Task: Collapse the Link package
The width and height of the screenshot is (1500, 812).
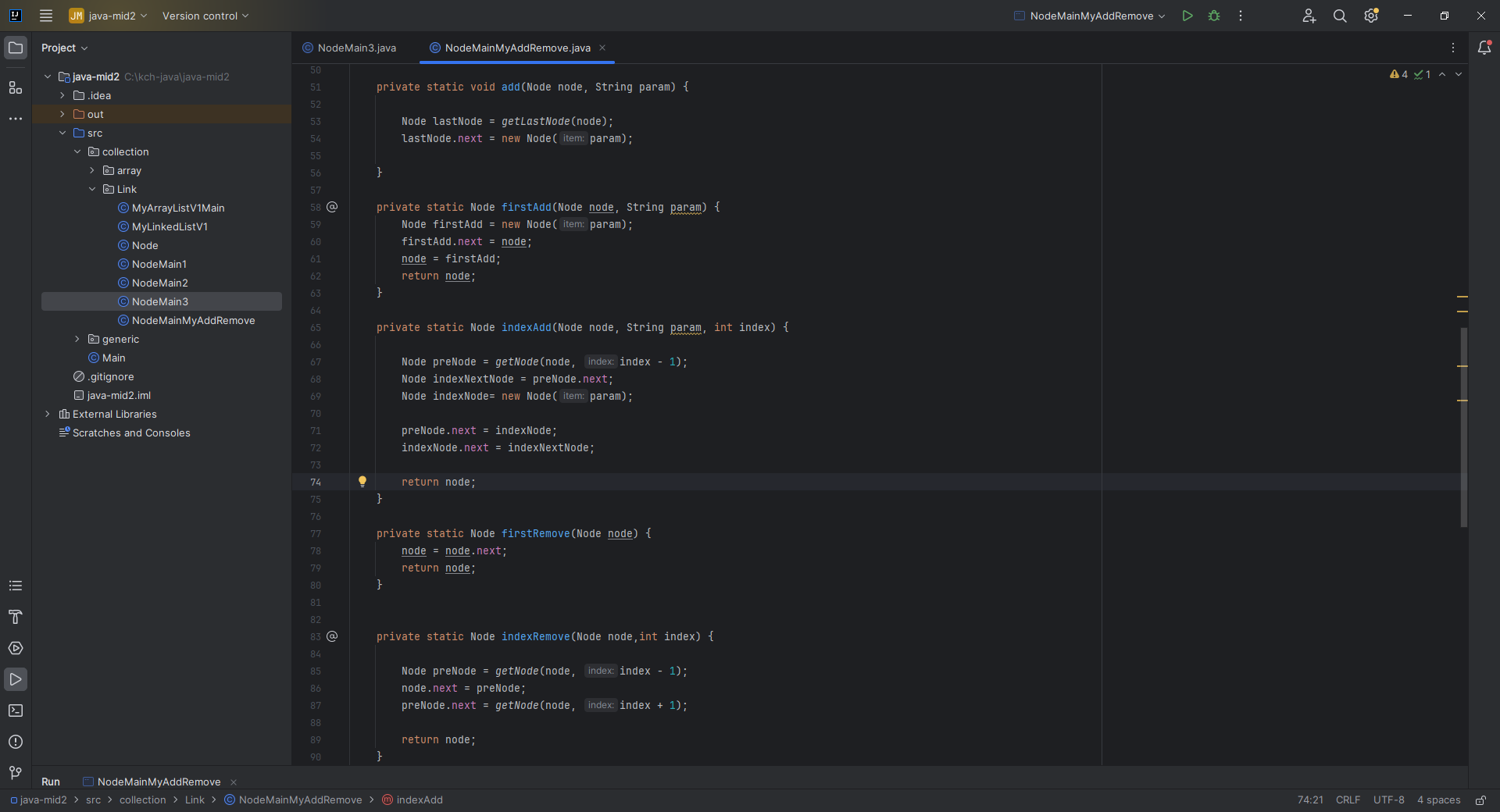Action: tap(92, 189)
